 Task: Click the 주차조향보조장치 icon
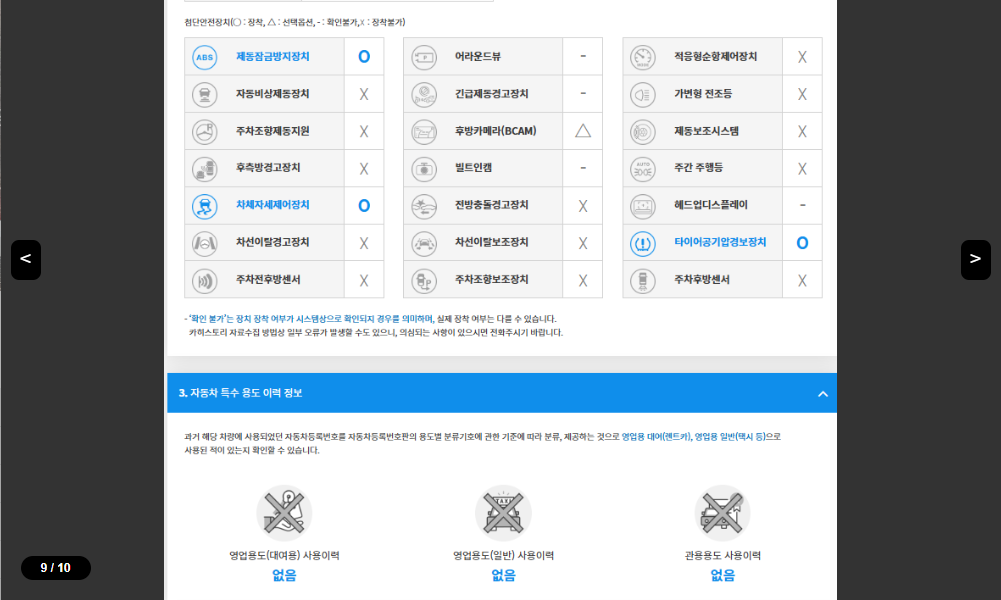tap(424, 281)
